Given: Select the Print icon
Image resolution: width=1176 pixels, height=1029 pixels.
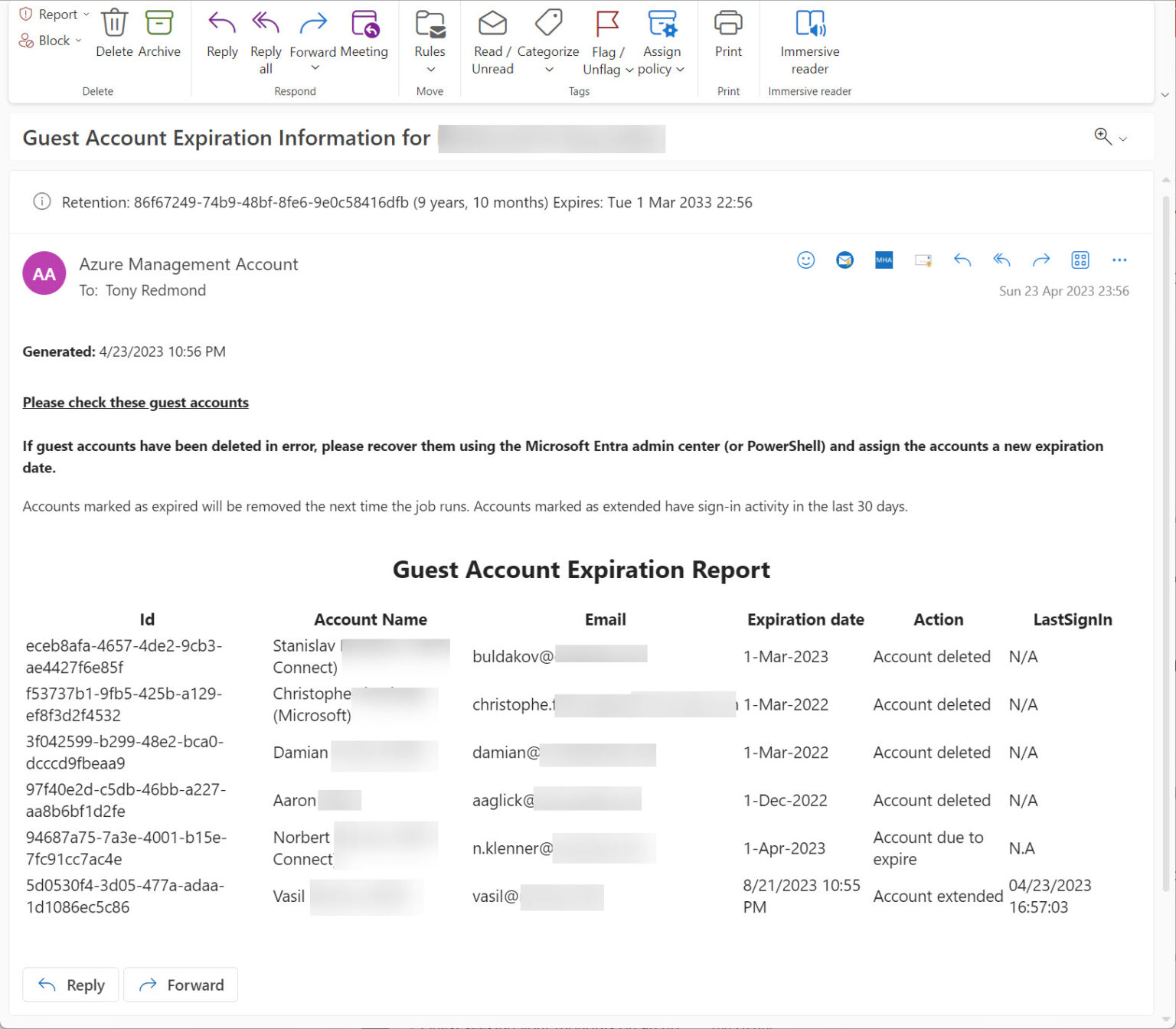Looking at the screenshot, I should click(727, 27).
